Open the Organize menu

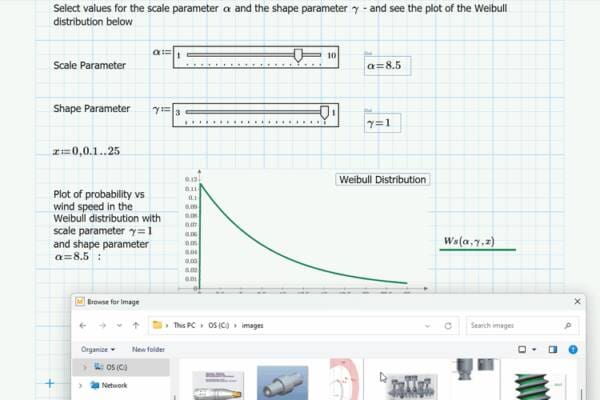pyautogui.click(x=98, y=349)
